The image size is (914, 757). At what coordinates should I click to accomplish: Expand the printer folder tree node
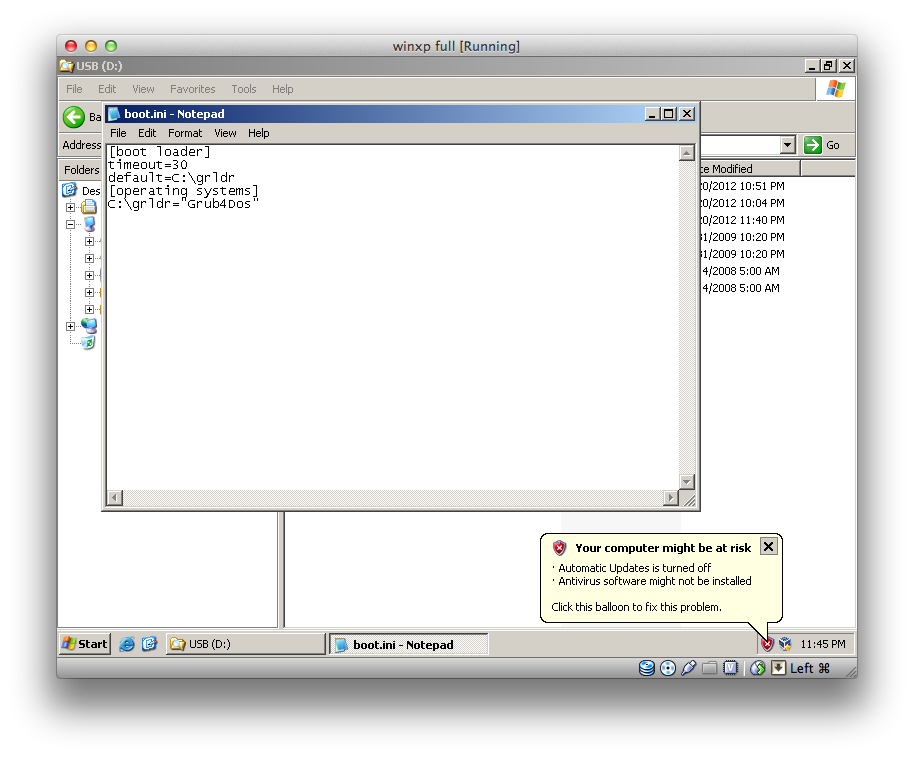tap(71, 207)
